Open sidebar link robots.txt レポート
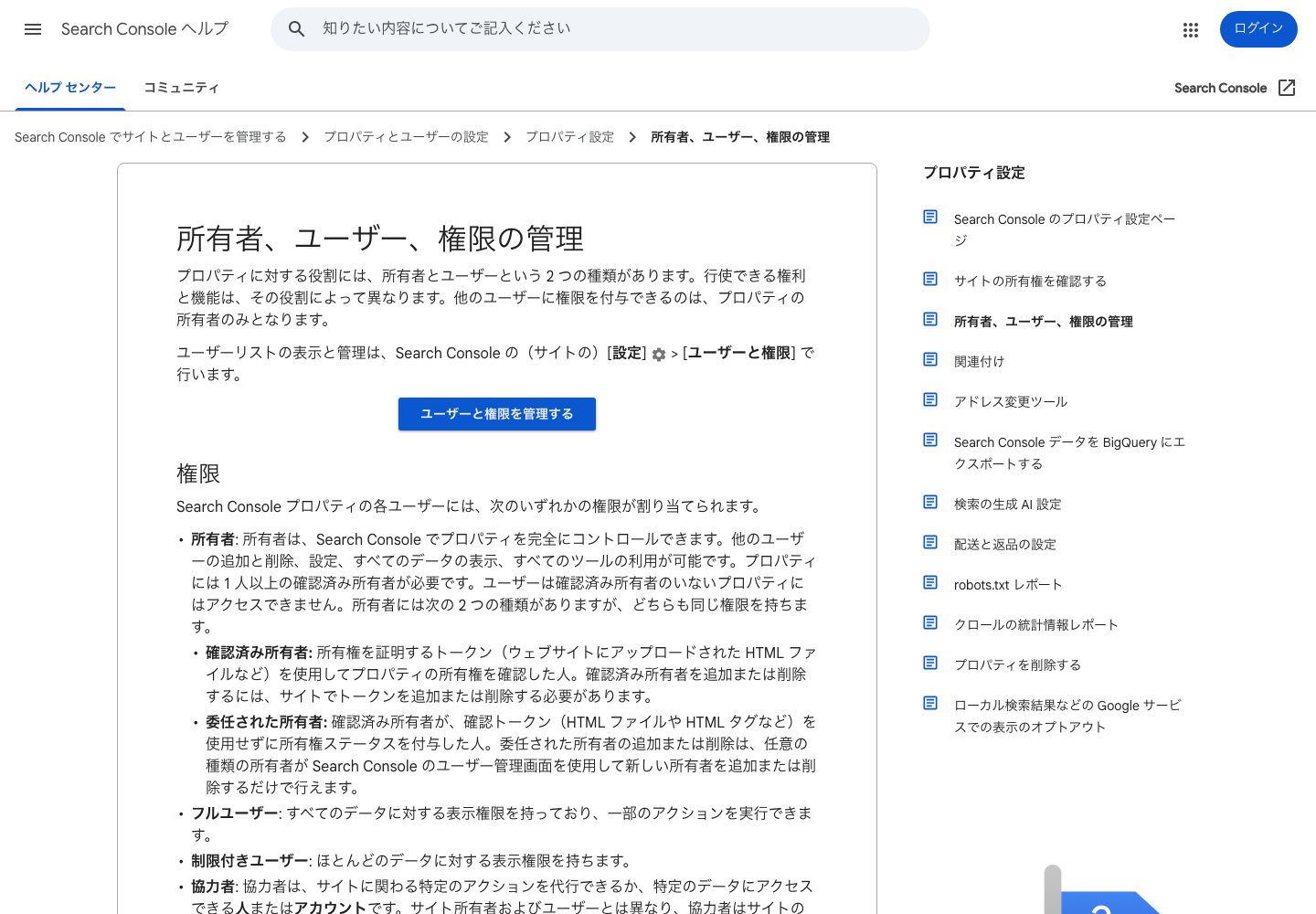The width and height of the screenshot is (1316, 914). pyautogui.click(x=1008, y=585)
